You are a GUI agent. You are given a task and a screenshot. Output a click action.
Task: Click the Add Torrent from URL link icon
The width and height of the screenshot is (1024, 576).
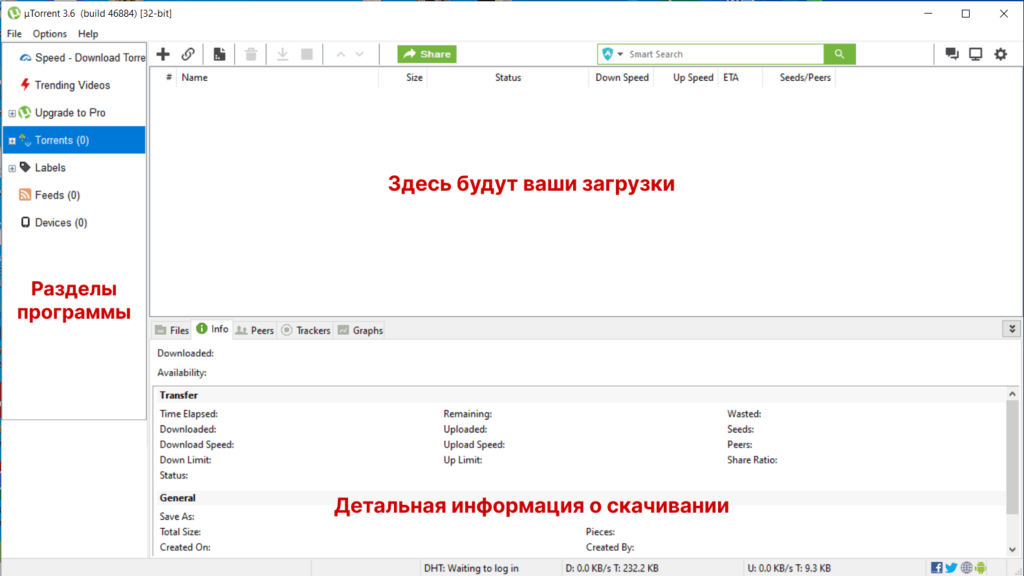[188, 54]
